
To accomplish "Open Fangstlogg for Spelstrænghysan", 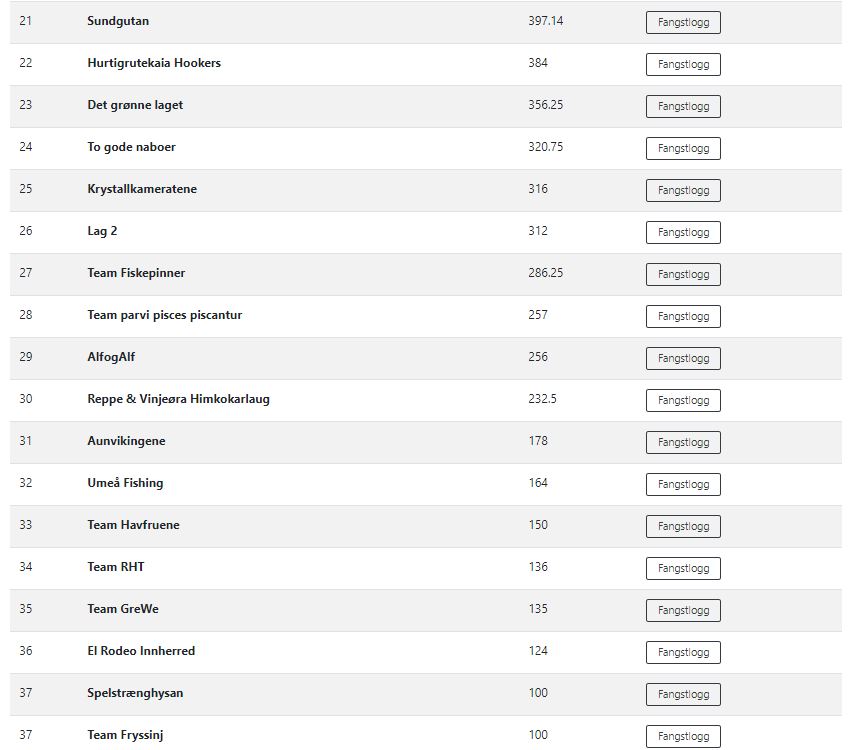I will [x=683, y=694].
